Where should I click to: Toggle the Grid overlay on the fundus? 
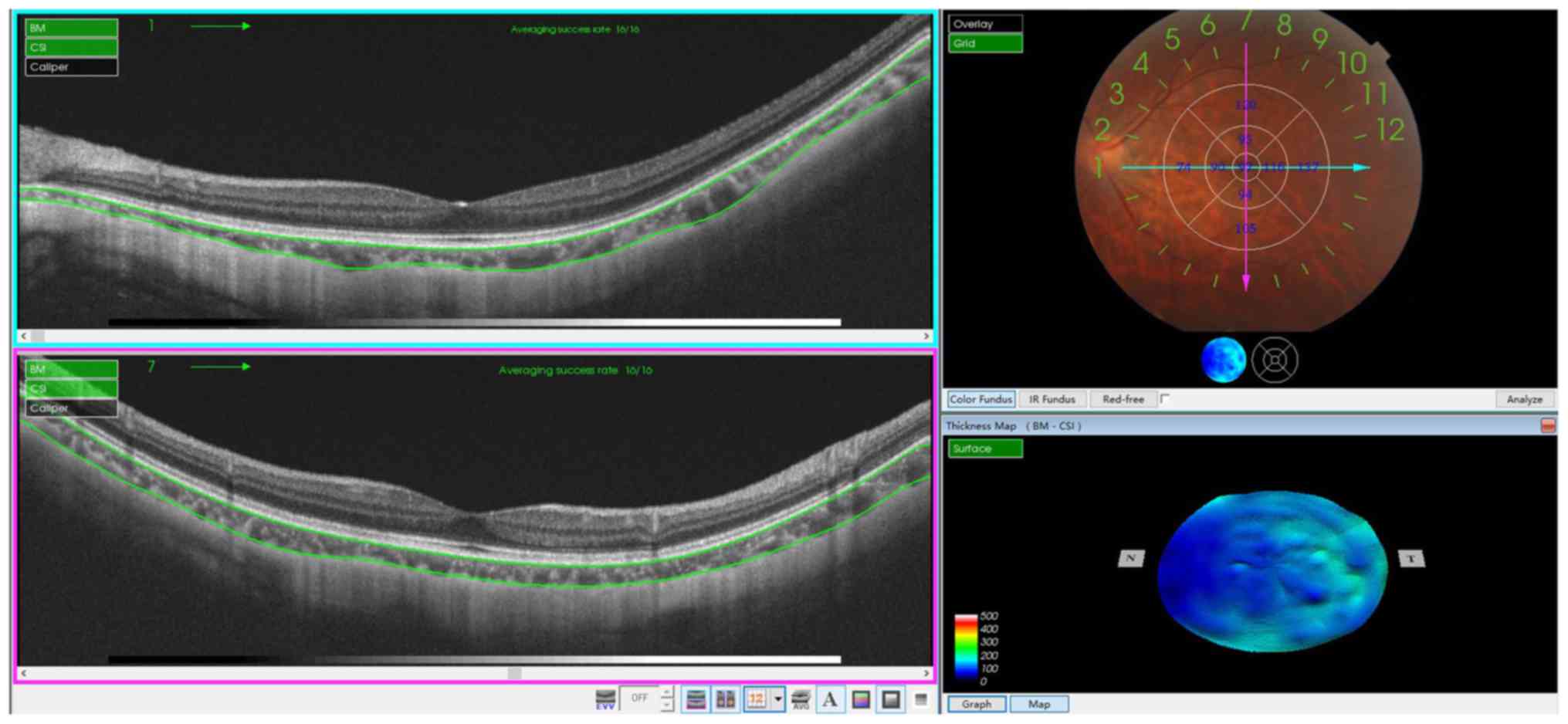click(985, 44)
